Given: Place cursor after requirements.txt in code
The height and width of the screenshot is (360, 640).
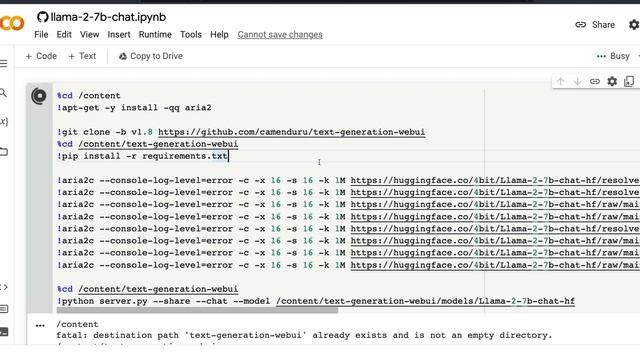Looking at the screenshot, I should tap(228, 156).
